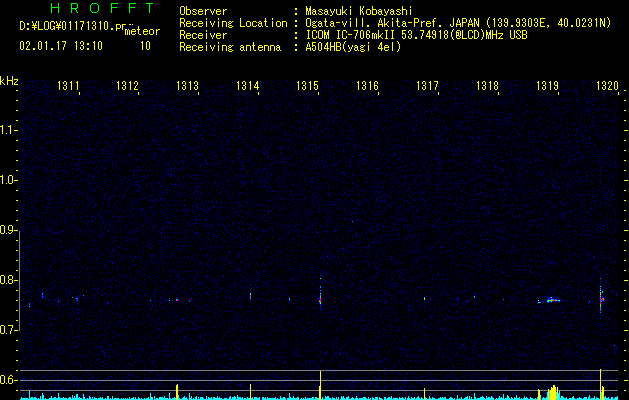The width and height of the screenshot is (629, 400).
Task: Click the 1312 time axis label
Action: (127, 85)
